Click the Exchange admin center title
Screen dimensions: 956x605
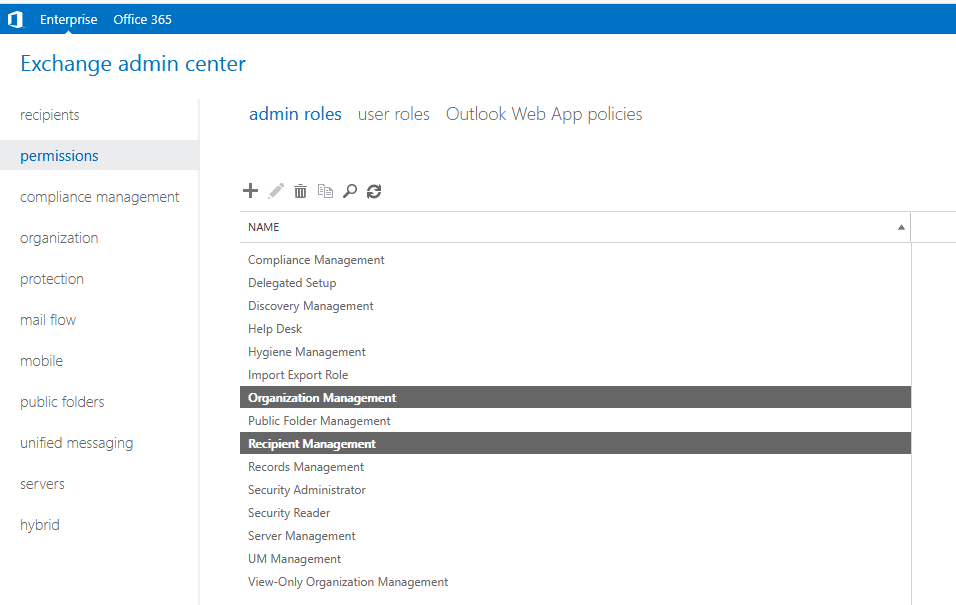[x=133, y=63]
